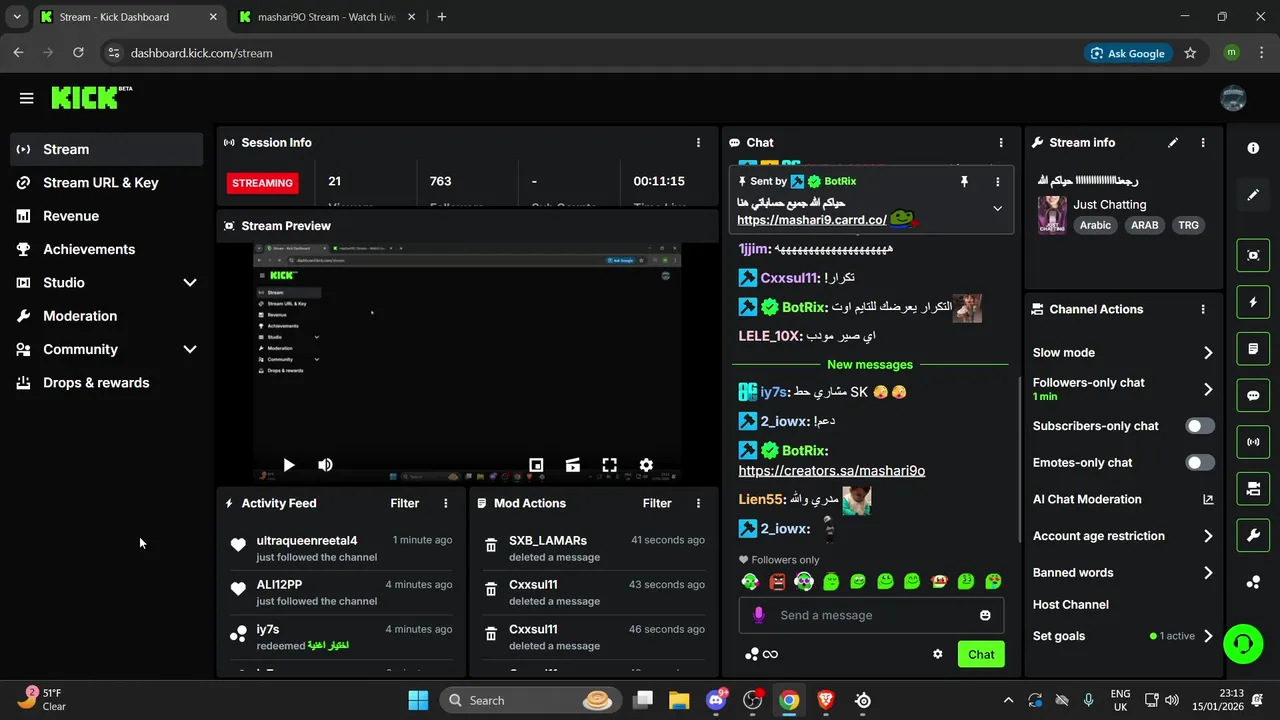Go to Stream URL & Key page
Screen dimensions: 1280x720
coord(108,182)
